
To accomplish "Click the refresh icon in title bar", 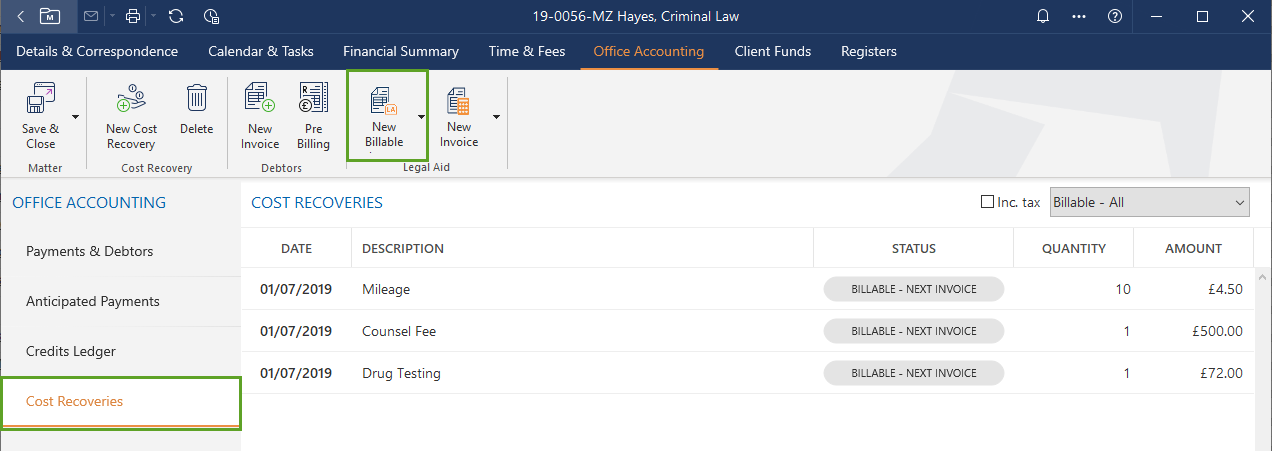I will pyautogui.click(x=176, y=16).
